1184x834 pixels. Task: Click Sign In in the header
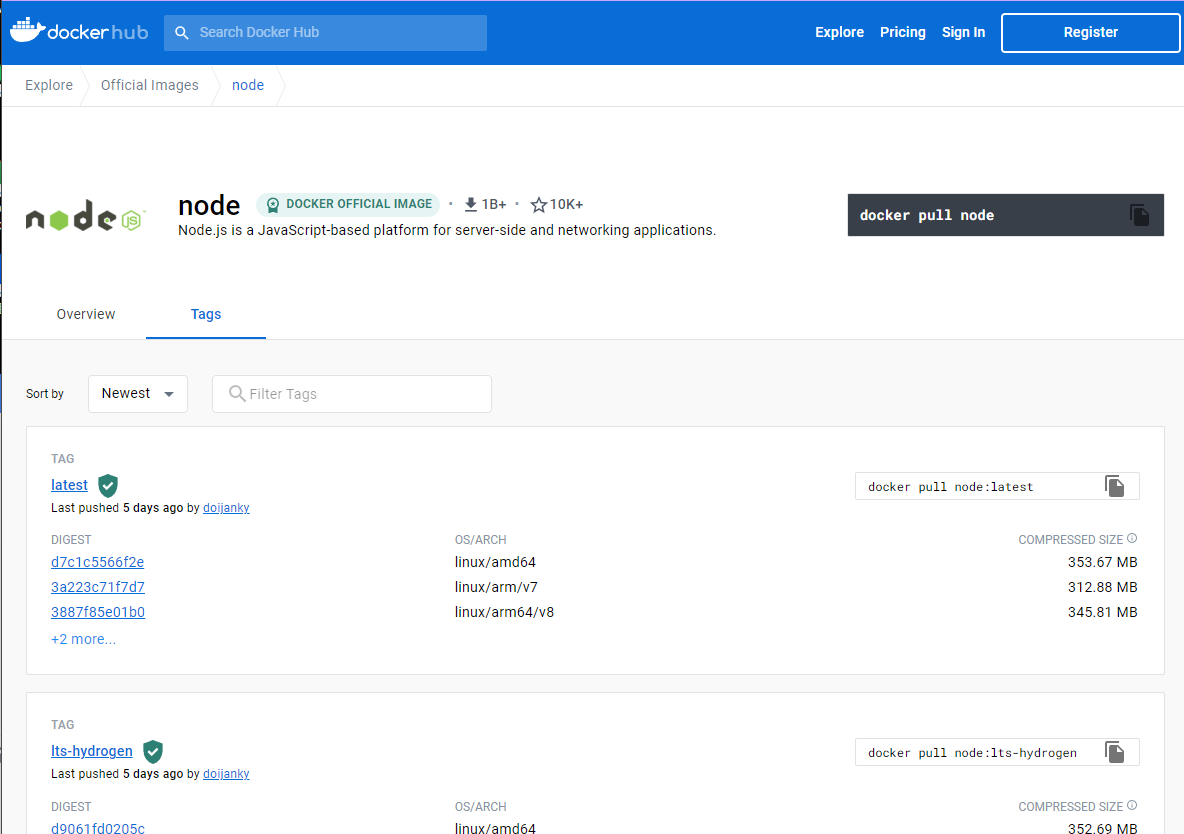tap(963, 32)
